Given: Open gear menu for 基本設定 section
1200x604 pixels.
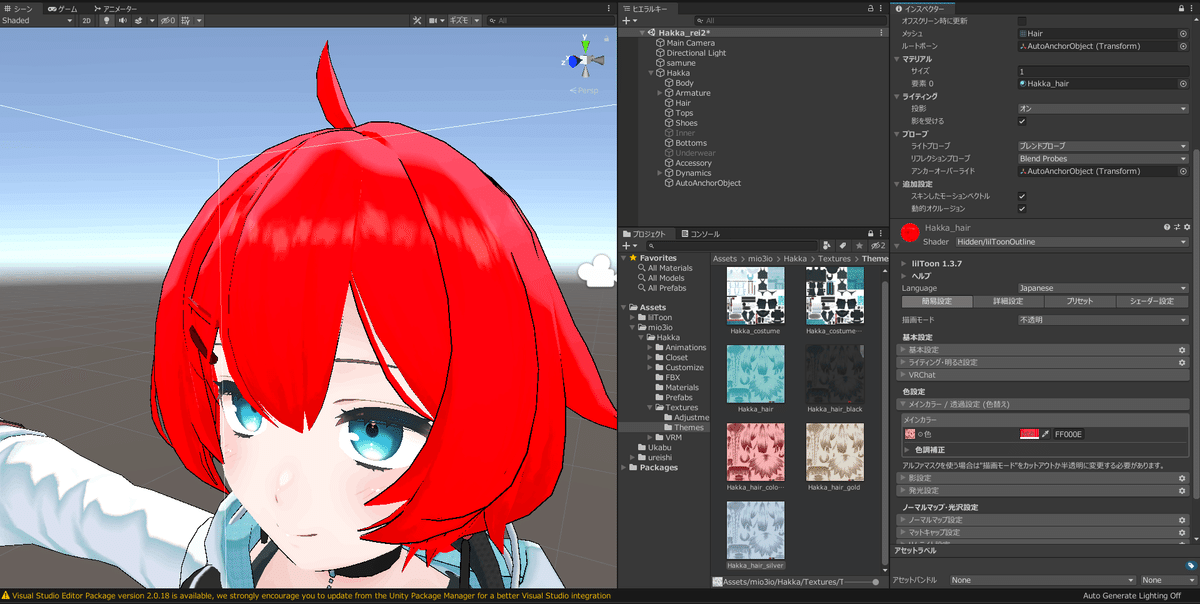Looking at the screenshot, I should [1181, 350].
